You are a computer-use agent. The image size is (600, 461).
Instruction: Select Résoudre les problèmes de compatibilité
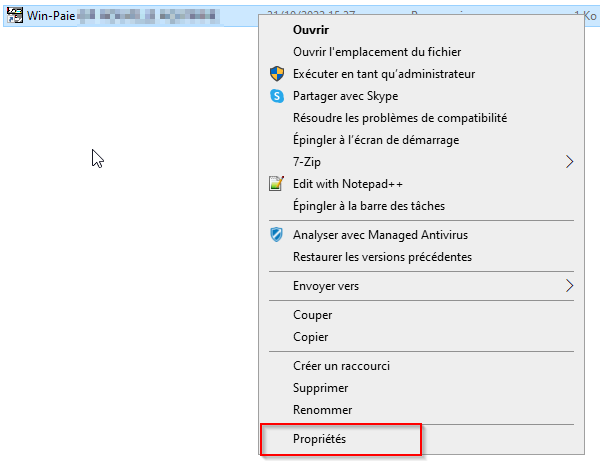[400, 118]
